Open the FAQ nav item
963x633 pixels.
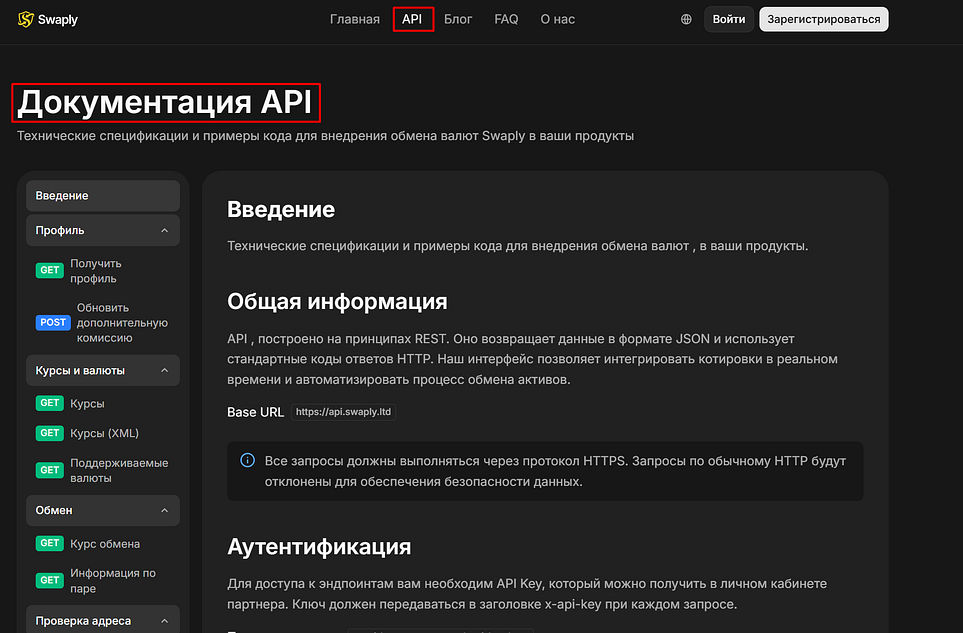point(506,19)
